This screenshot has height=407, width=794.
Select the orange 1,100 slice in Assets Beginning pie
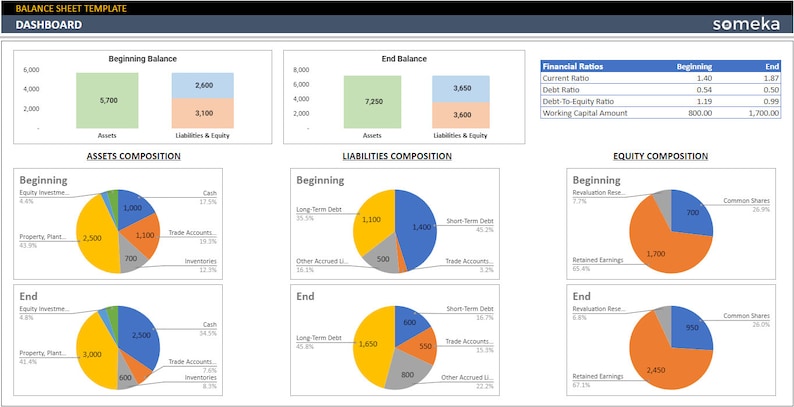(x=144, y=235)
